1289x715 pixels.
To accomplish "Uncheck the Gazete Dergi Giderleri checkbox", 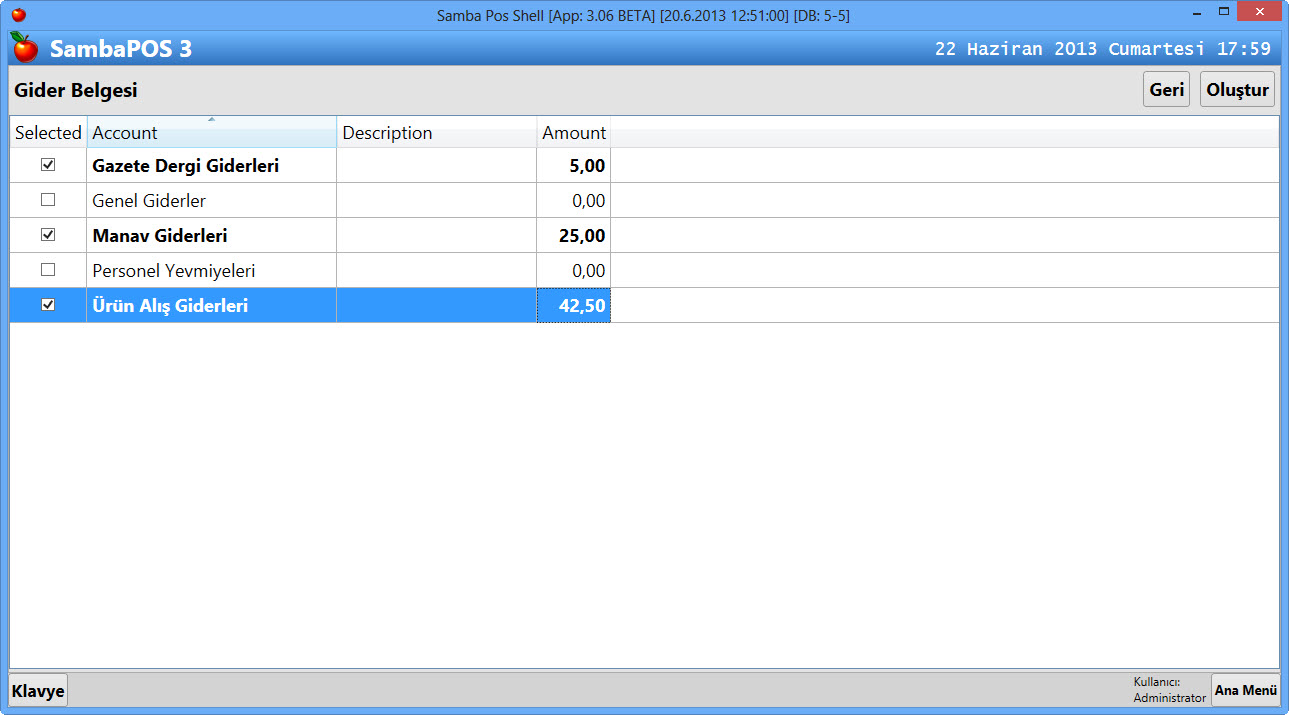I will pyautogui.click(x=48, y=165).
